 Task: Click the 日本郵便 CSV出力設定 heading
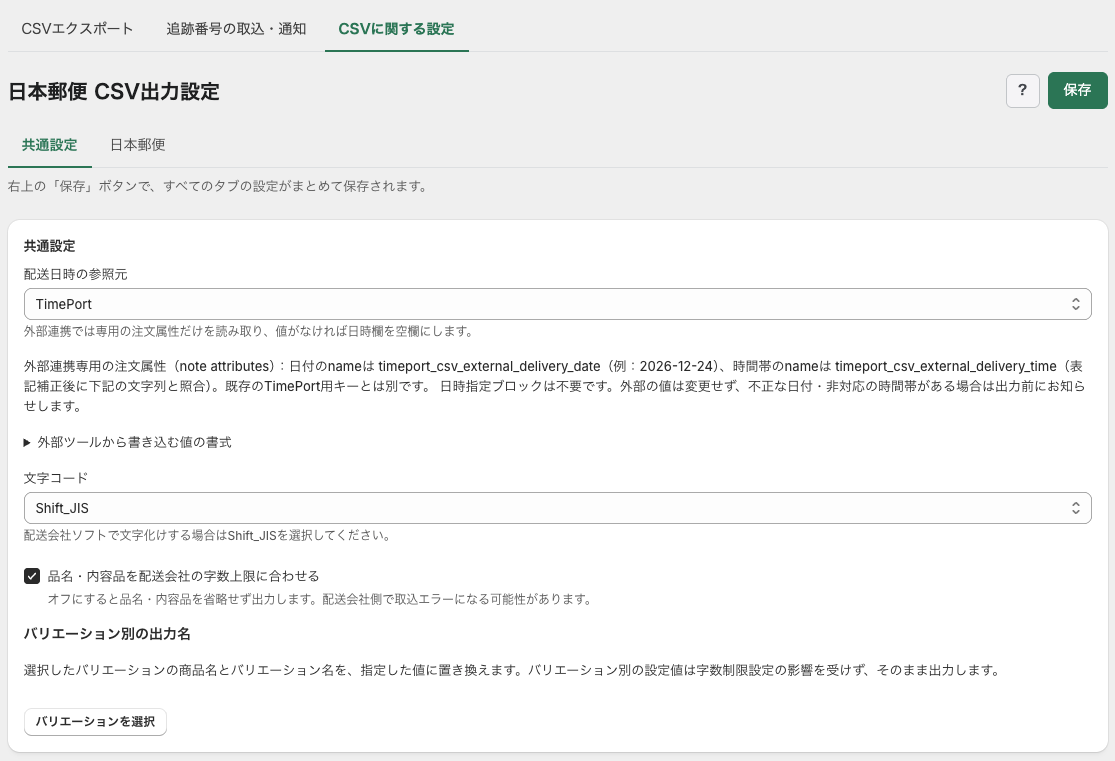click(114, 92)
